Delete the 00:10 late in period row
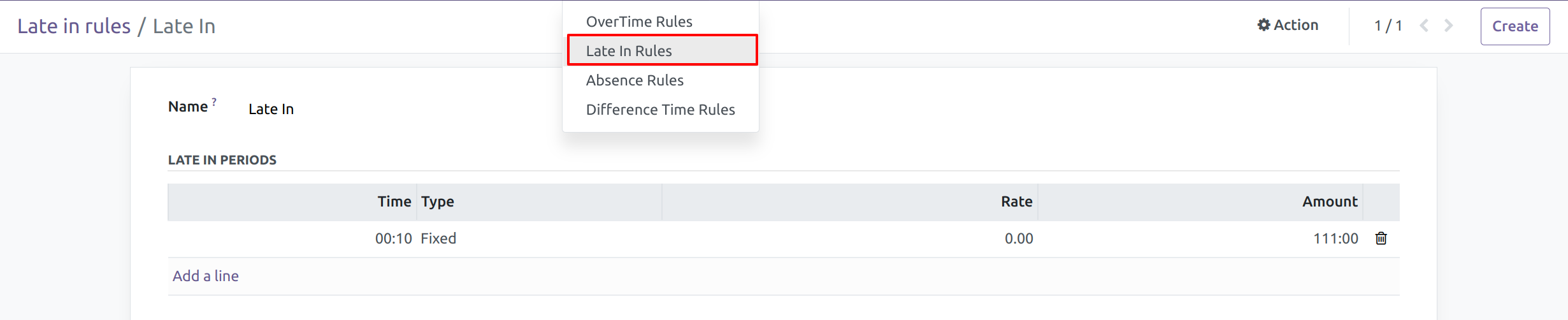Viewport: 1568px width, 320px height. click(x=1381, y=238)
